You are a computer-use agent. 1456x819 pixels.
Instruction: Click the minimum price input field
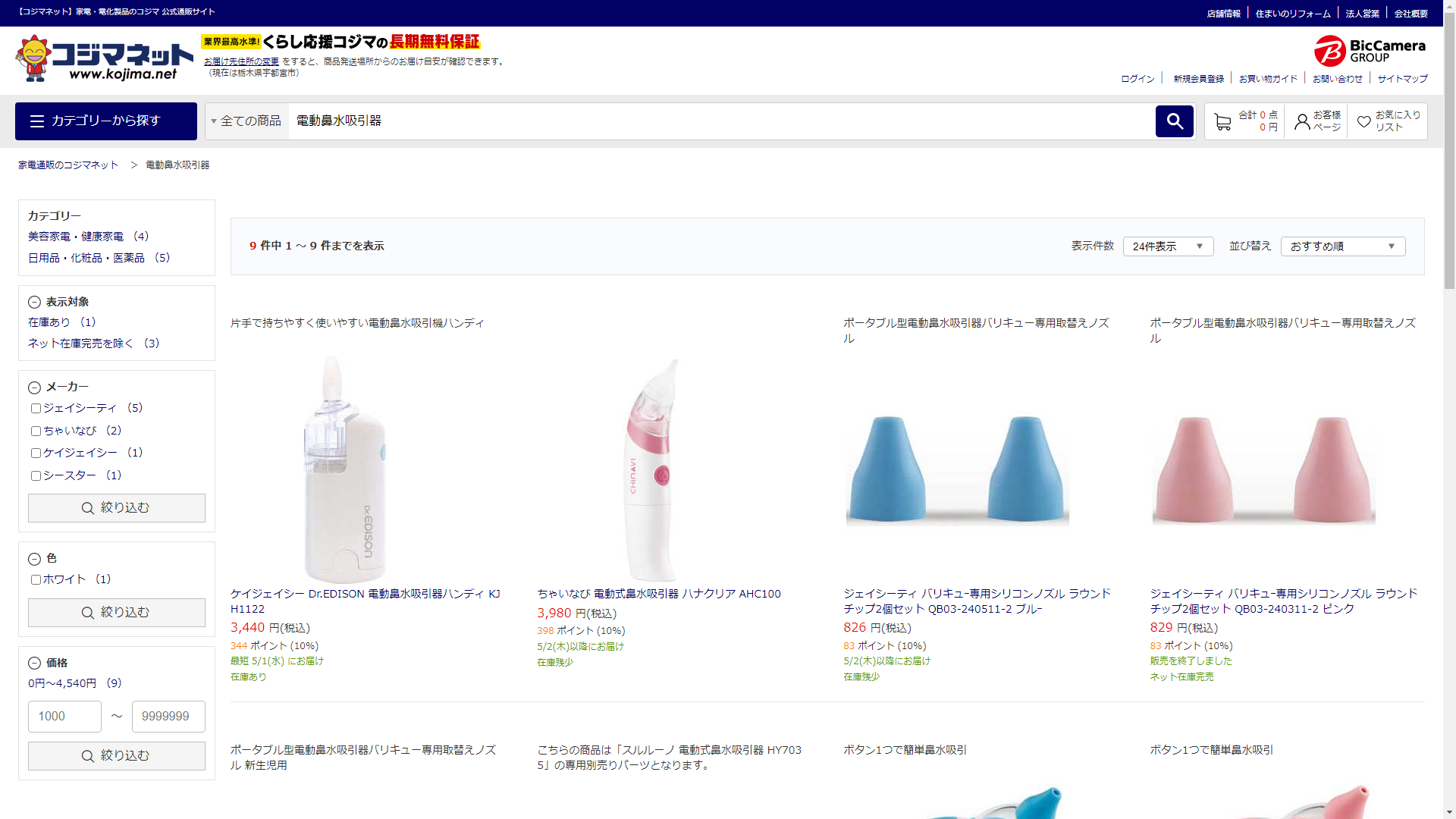[x=64, y=717]
